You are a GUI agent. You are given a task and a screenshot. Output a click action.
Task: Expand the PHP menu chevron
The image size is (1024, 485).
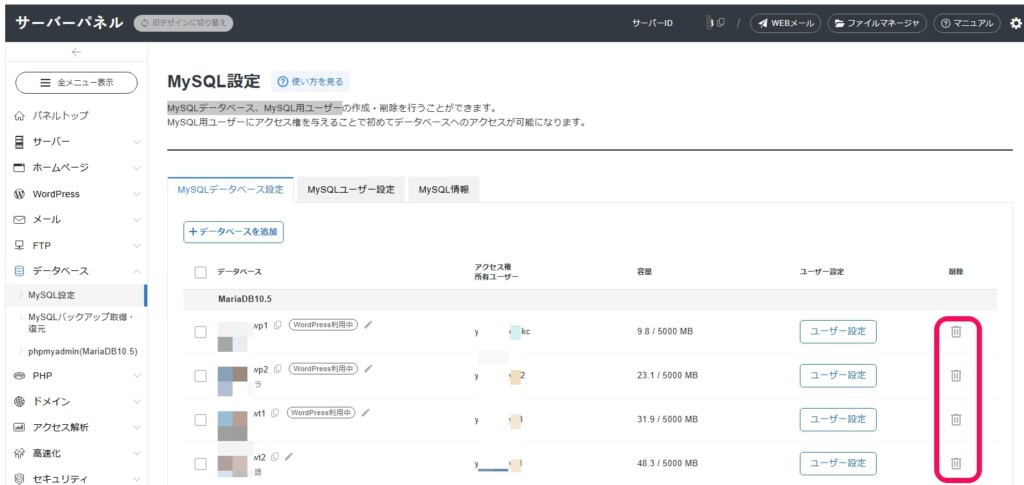coord(136,375)
